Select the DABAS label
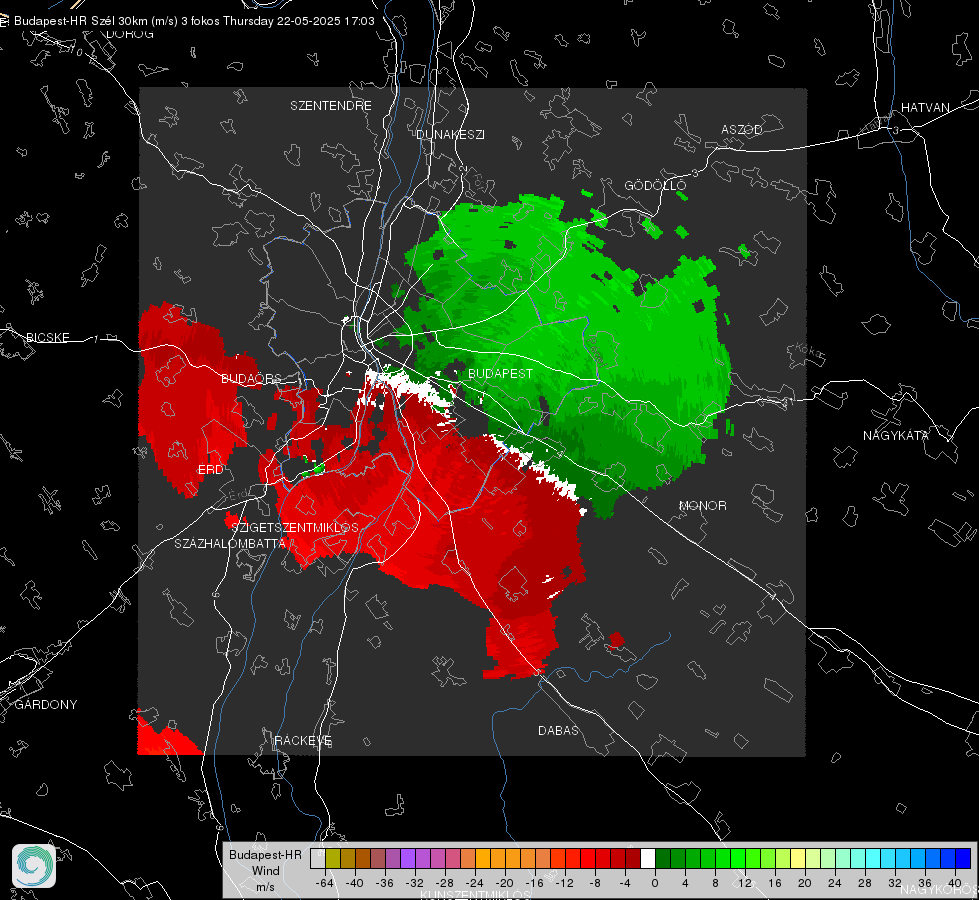The image size is (979, 900). point(558,730)
